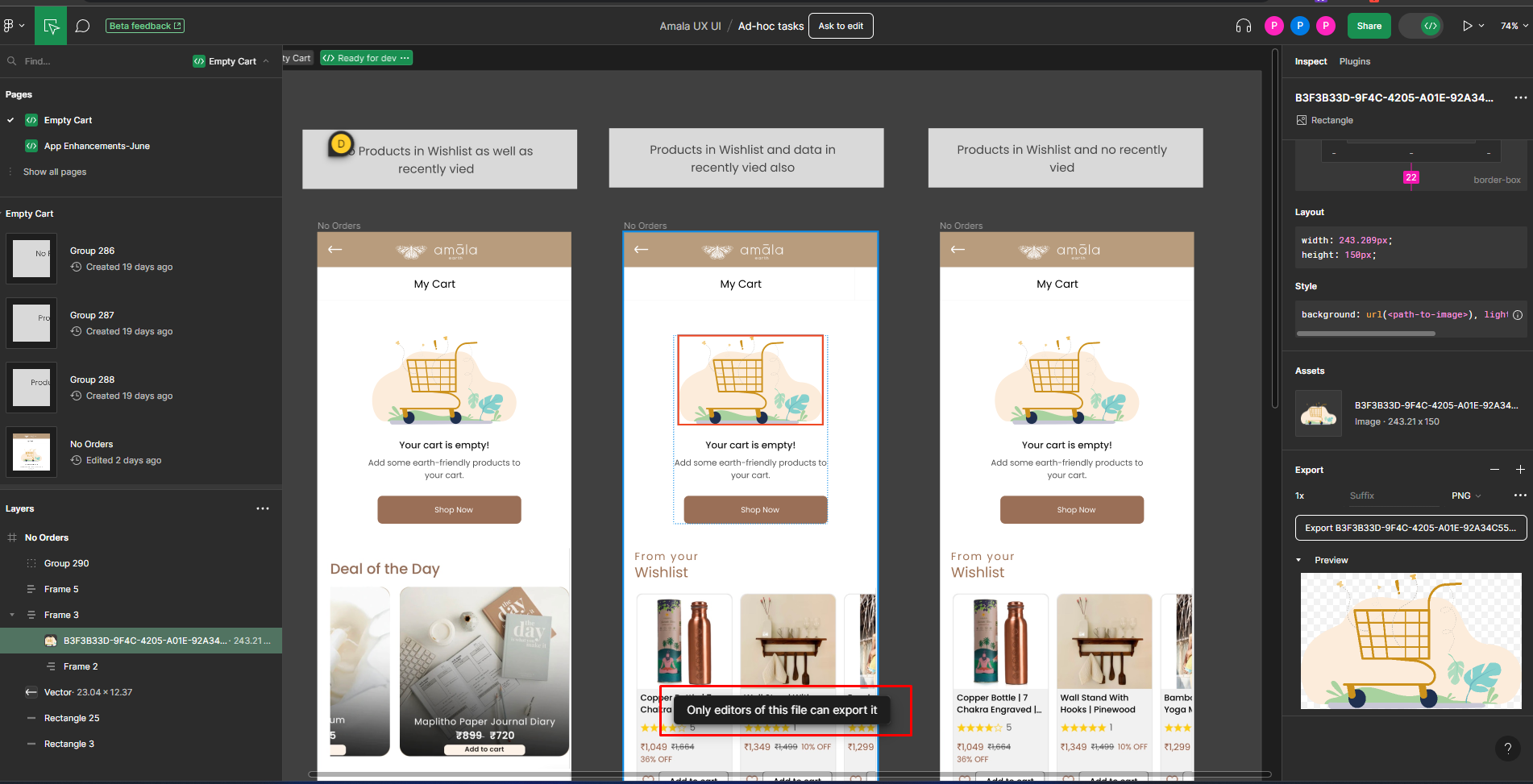Open Layers panel more options

263,508
